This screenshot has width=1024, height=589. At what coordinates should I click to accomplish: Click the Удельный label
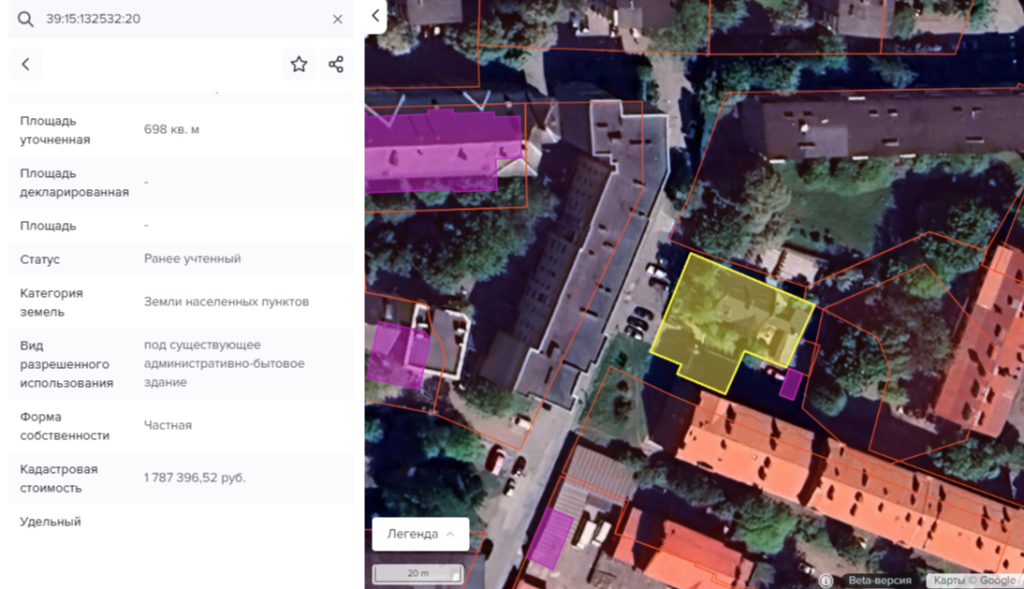click(x=50, y=522)
